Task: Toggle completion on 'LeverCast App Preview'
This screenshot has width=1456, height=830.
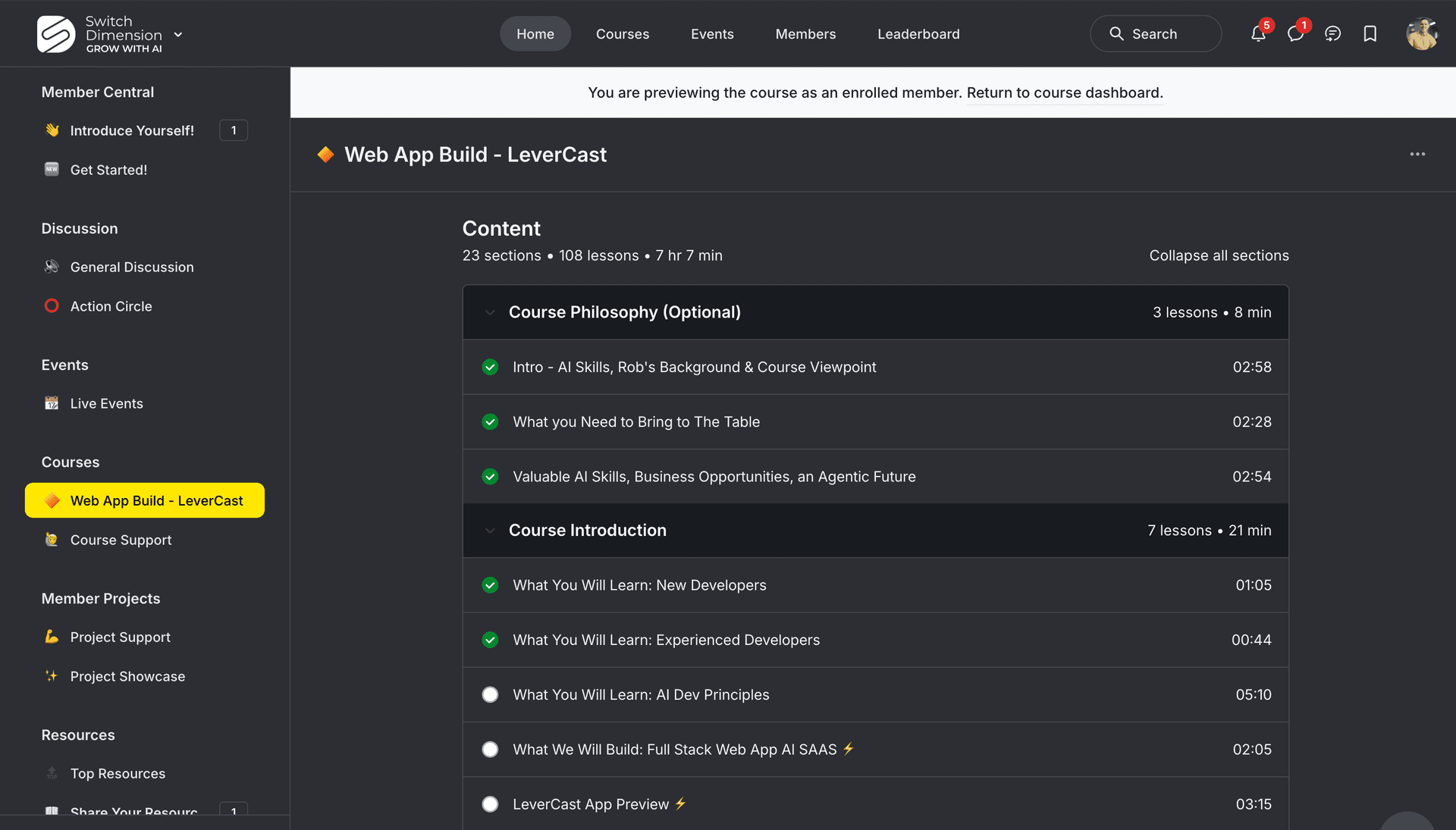Action: 490,804
